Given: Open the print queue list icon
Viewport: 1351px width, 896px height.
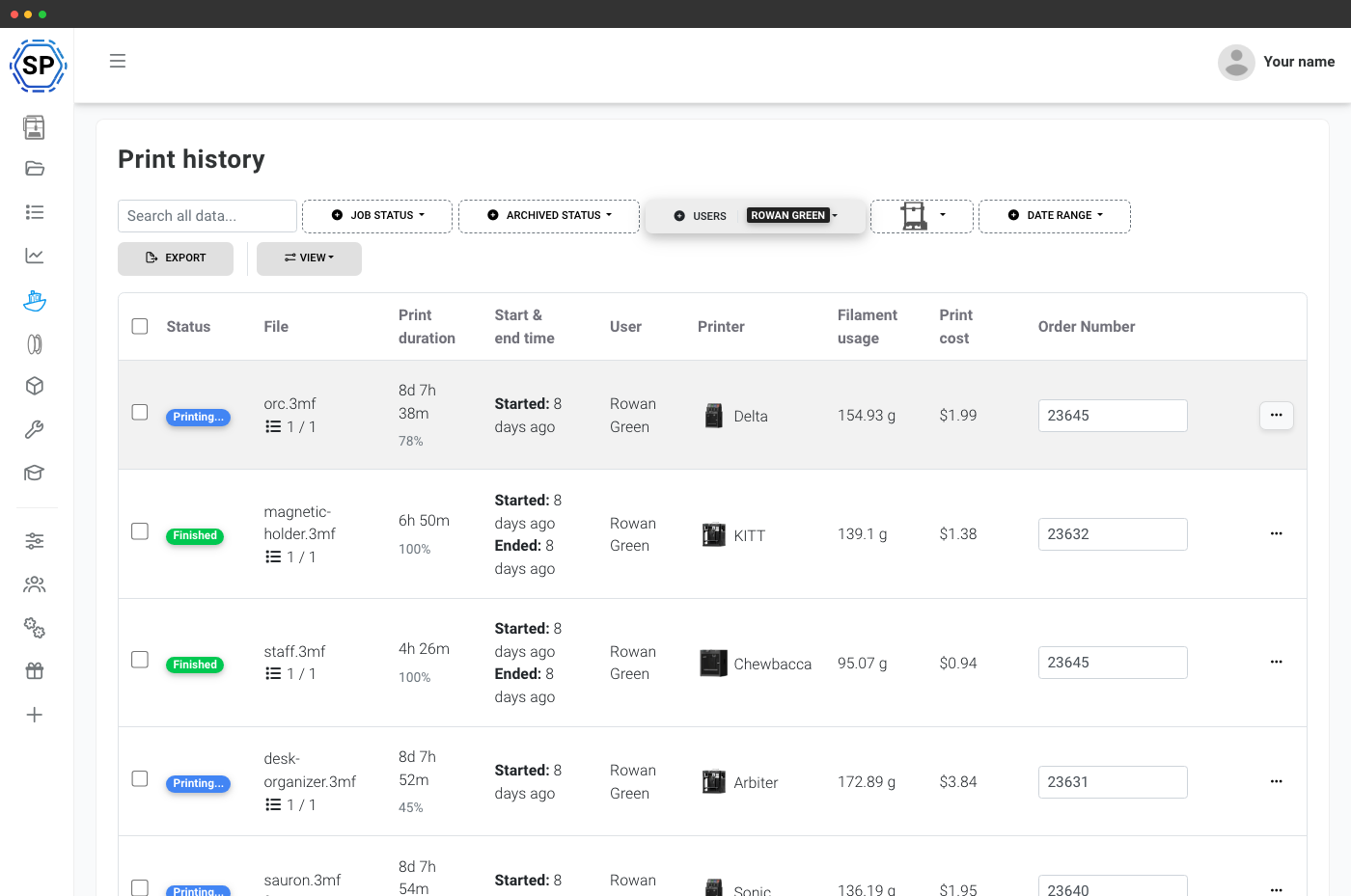Looking at the screenshot, I should click(x=35, y=212).
